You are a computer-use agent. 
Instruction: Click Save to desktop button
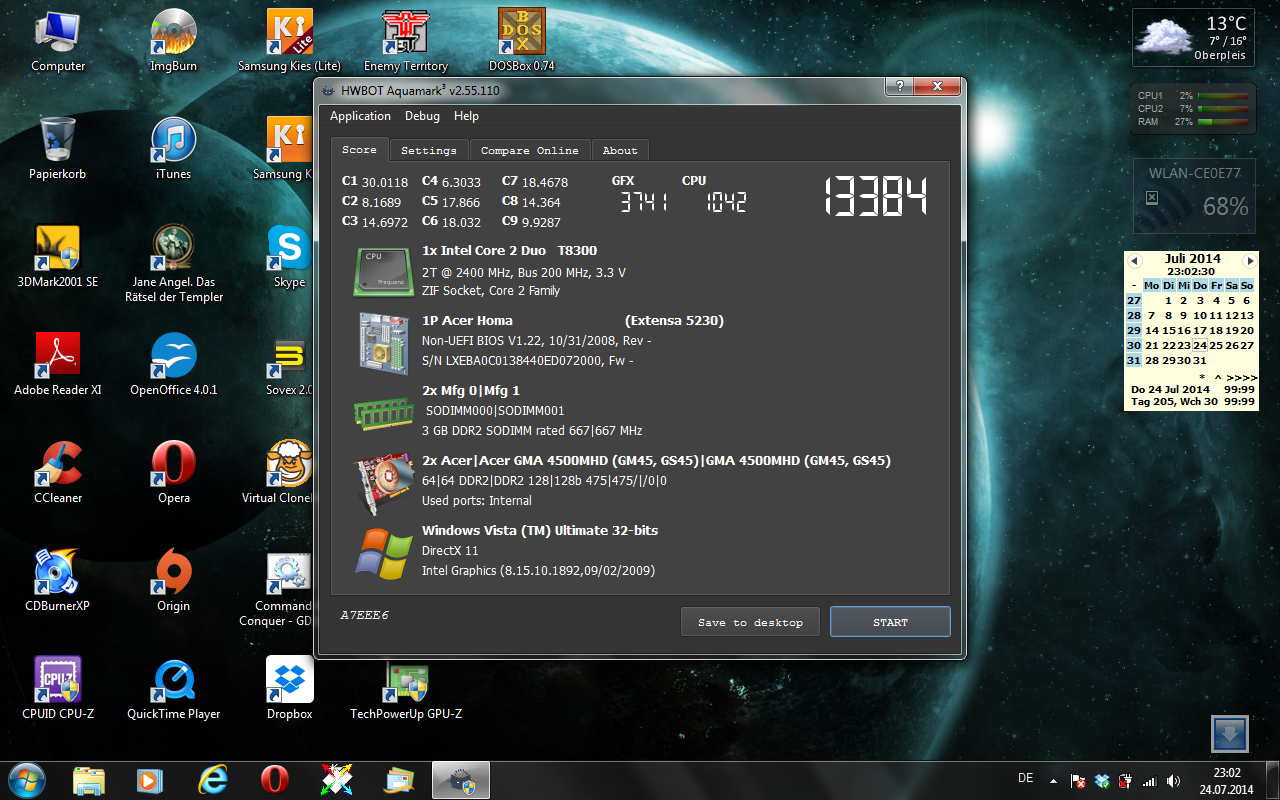tap(750, 622)
